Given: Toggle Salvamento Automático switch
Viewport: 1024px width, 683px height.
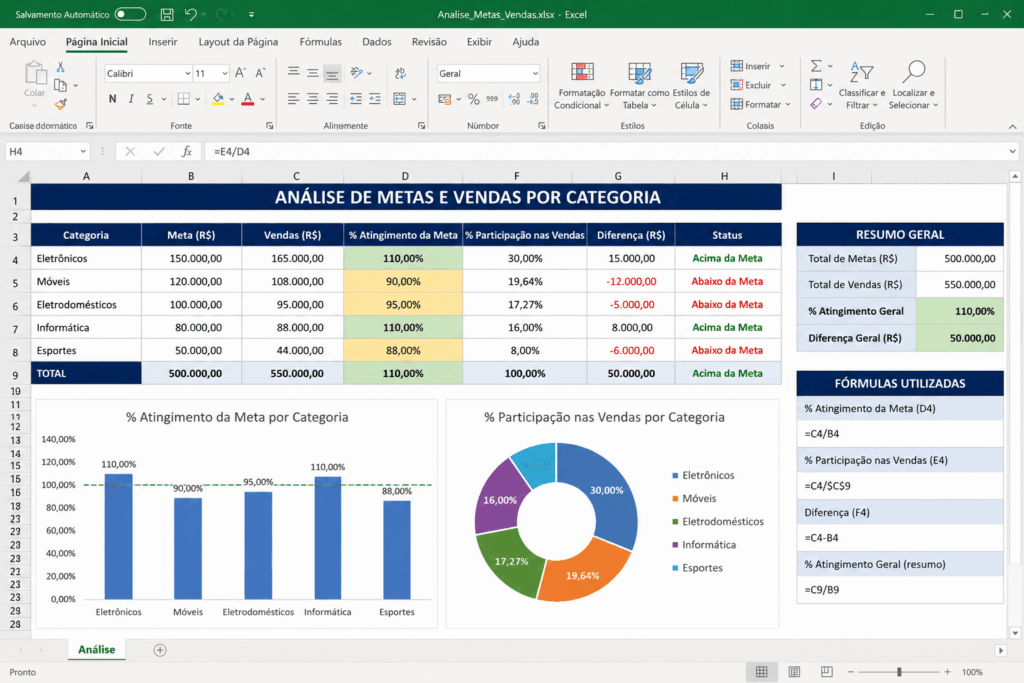Looking at the screenshot, I should point(130,14).
